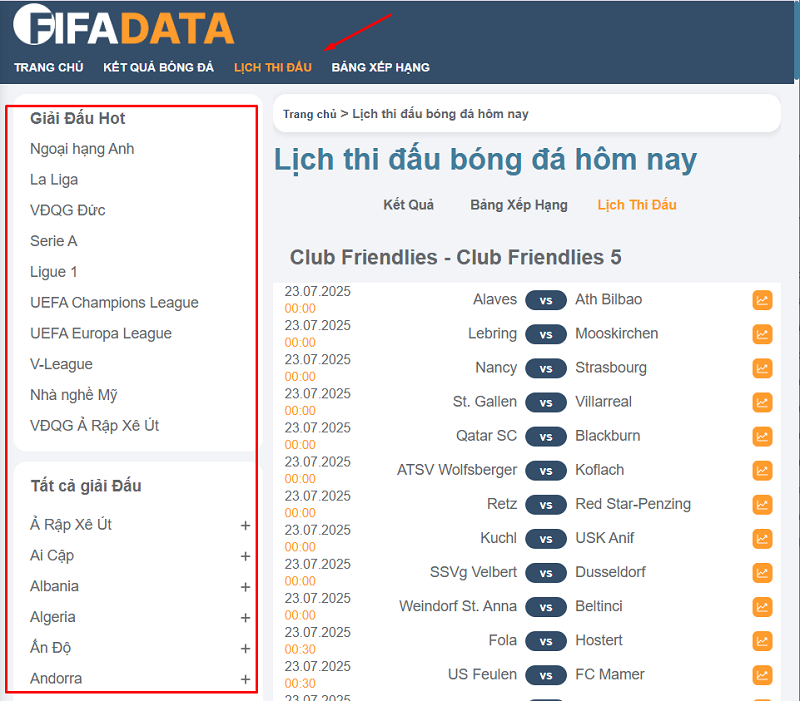Image resolution: width=800 pixels, height=701 pixels.
Task: Click Trang chủ breadcrumb link
Action: (x=310, y=114)
